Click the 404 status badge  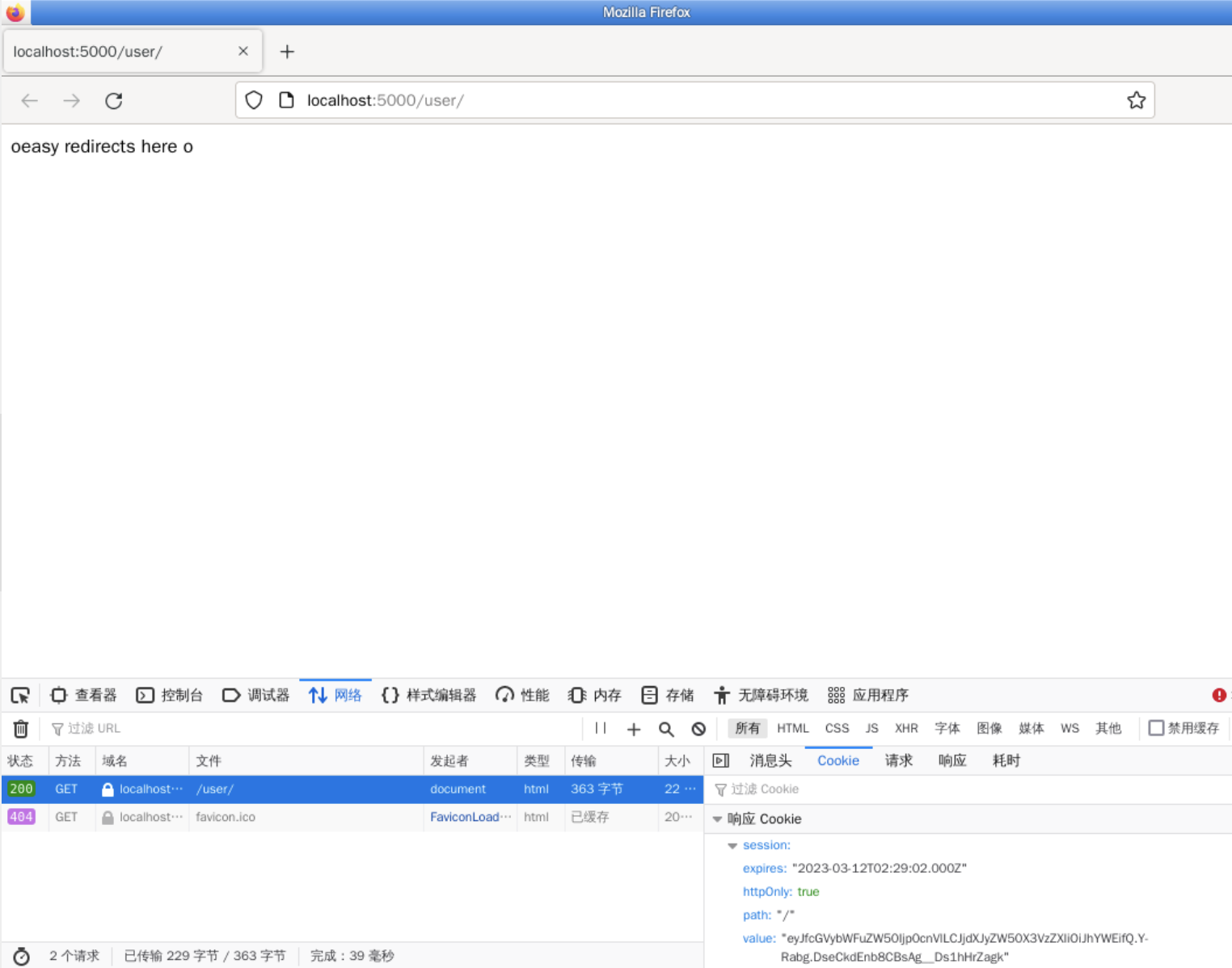pos(21,817)
